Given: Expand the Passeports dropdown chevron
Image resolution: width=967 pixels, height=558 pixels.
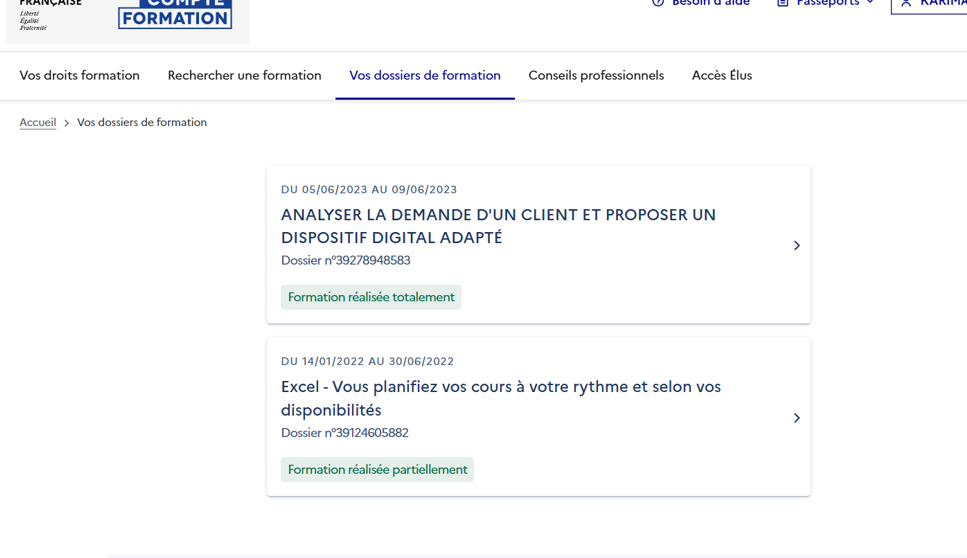Looking at the screenshot, I should 870,3.
